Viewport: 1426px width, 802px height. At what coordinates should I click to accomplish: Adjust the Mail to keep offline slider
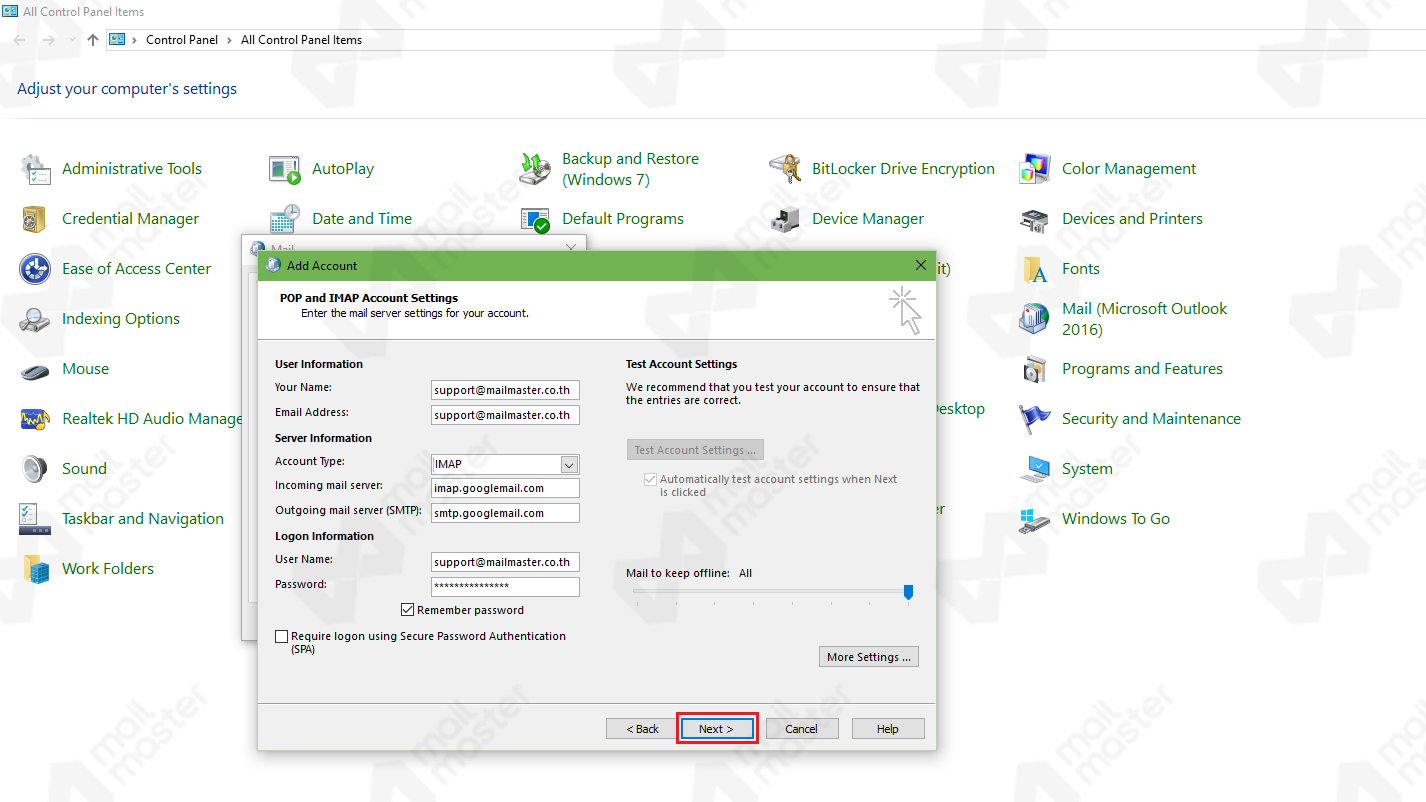(x=908, y=593)
